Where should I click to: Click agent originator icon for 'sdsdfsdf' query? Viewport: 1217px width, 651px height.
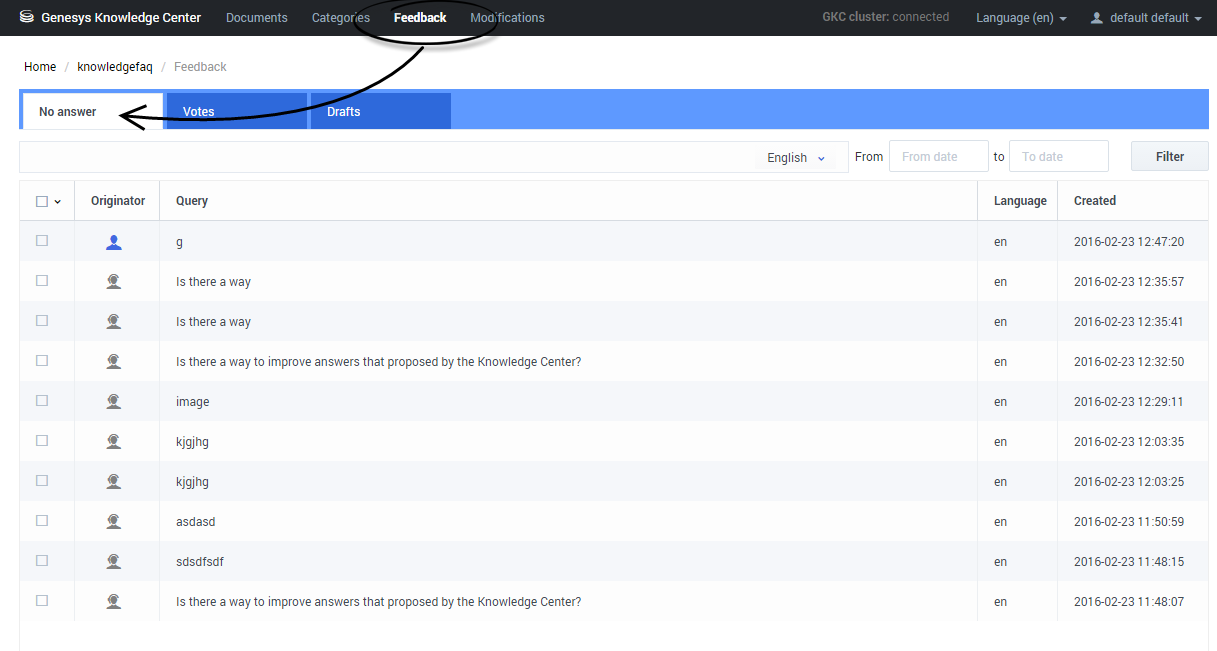pos(114,562)
